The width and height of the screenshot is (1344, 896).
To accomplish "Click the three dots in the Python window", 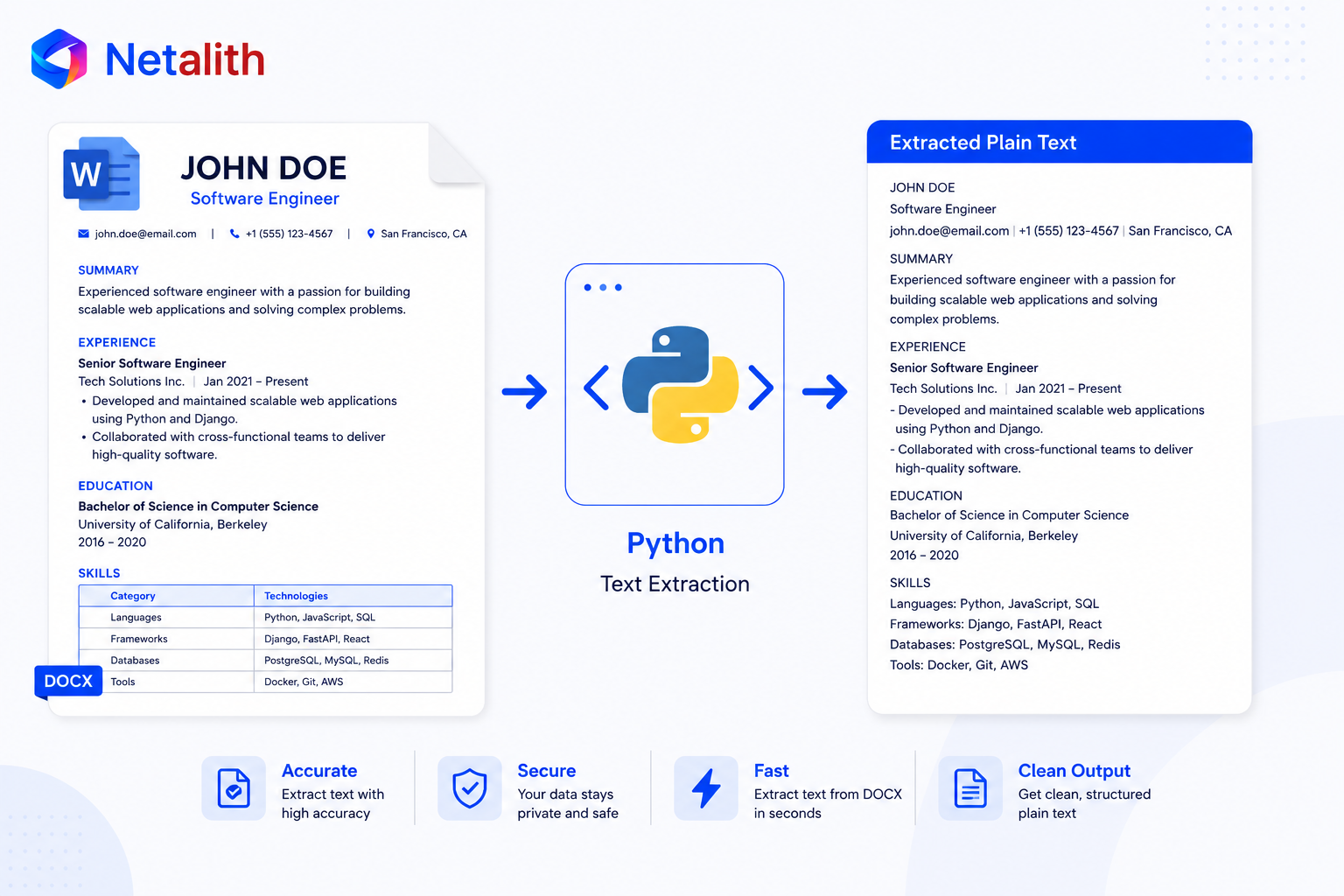I will point(603,287).
